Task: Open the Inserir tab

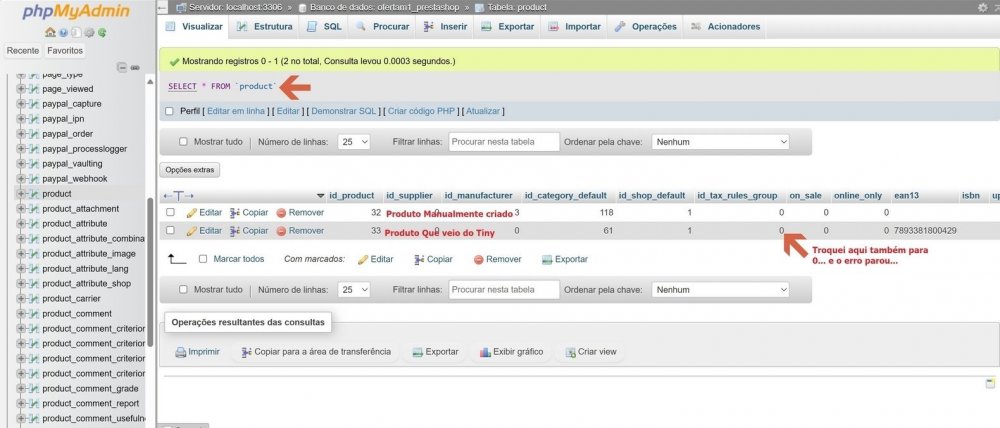Action: pyautogui.click(x=445, y=27)
